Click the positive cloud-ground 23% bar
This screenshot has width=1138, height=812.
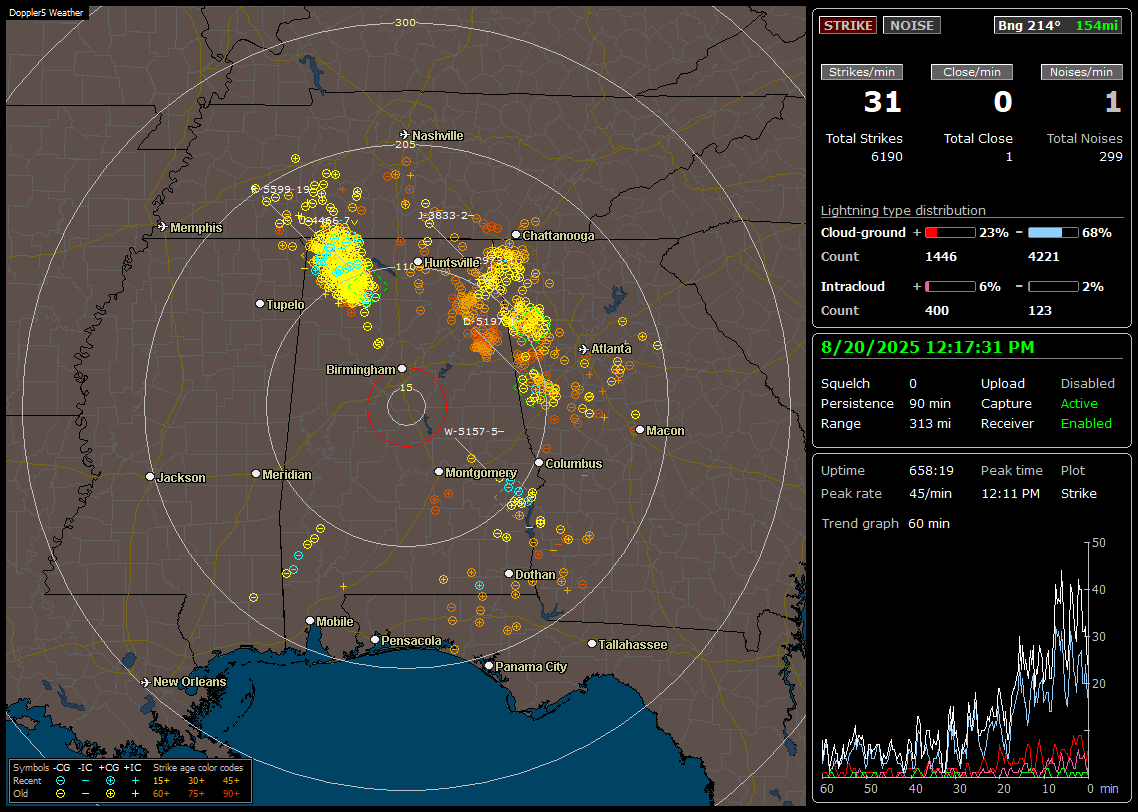pyautogui.click(x=950, y=233)
